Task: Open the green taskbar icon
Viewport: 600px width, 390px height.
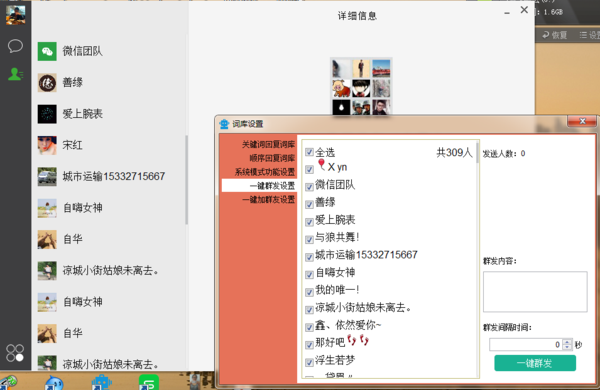Action: pyautogui.click(x=148, y=382)
